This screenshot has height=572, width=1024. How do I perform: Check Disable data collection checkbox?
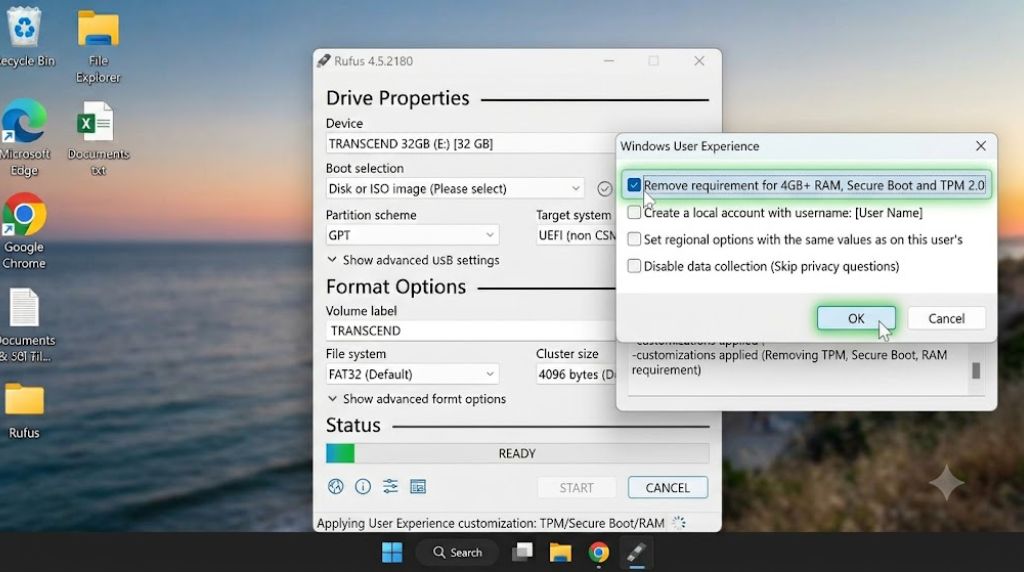pos(634,266)
